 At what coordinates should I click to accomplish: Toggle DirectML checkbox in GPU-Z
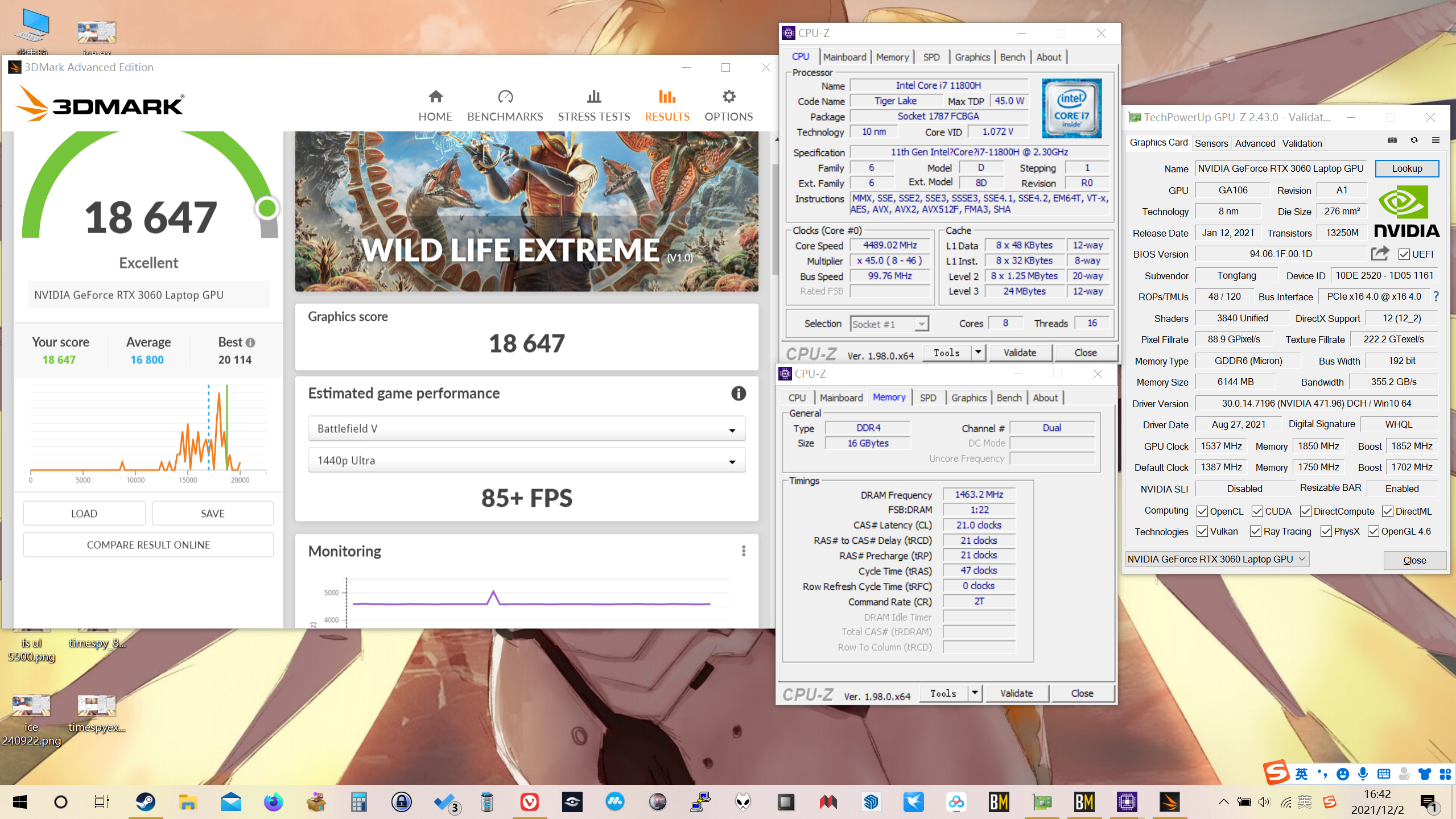pos(1388,511)
